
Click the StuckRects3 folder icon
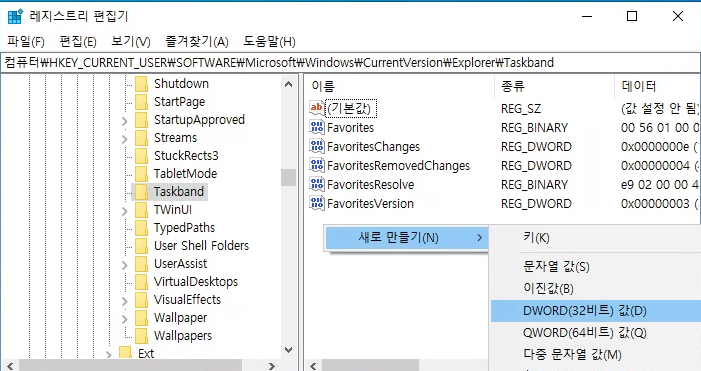click(141, 156)
